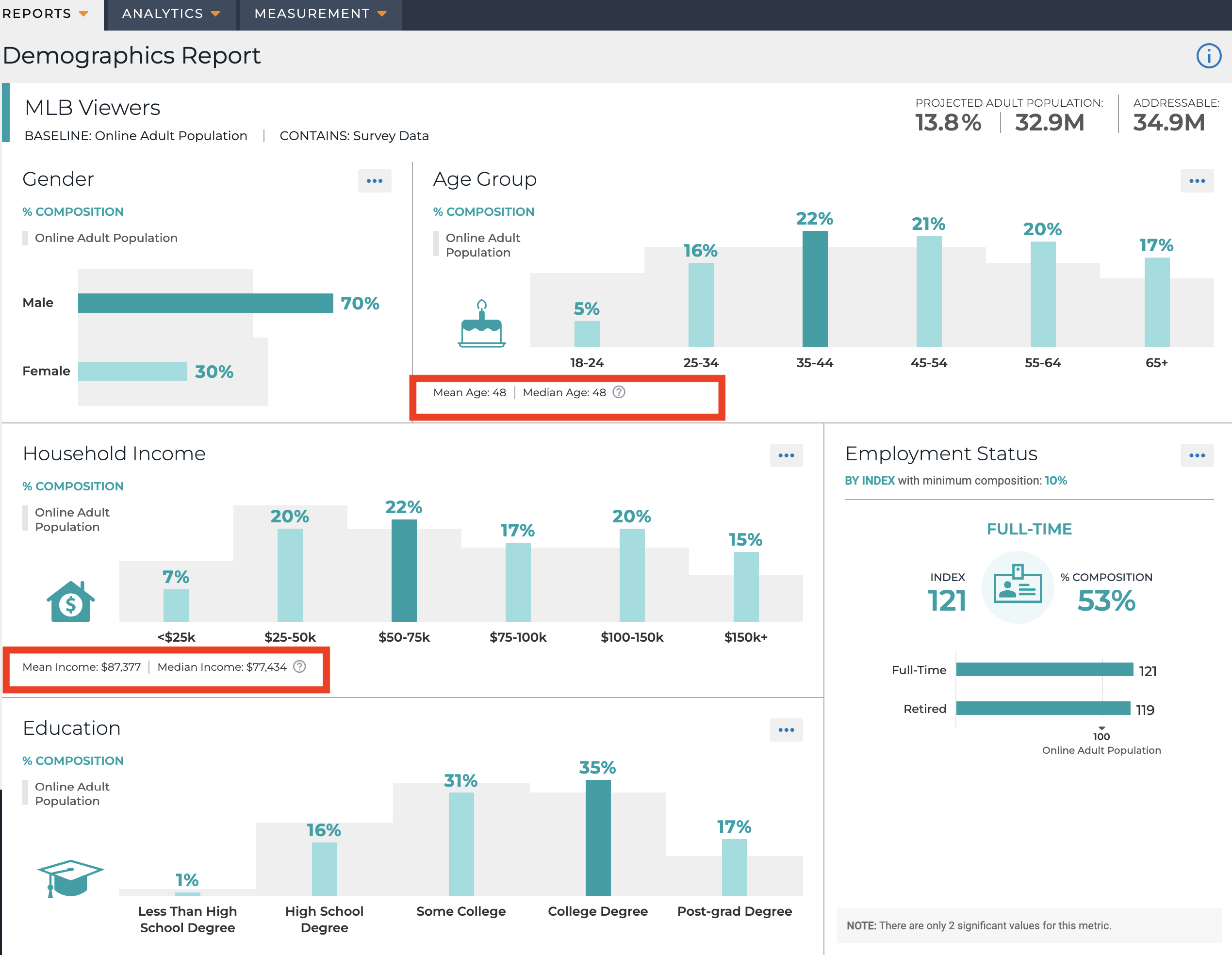The height and width of the screenshot is (955, 1232).
Task: Click the 53% composition value
Action: point(1106,600)
